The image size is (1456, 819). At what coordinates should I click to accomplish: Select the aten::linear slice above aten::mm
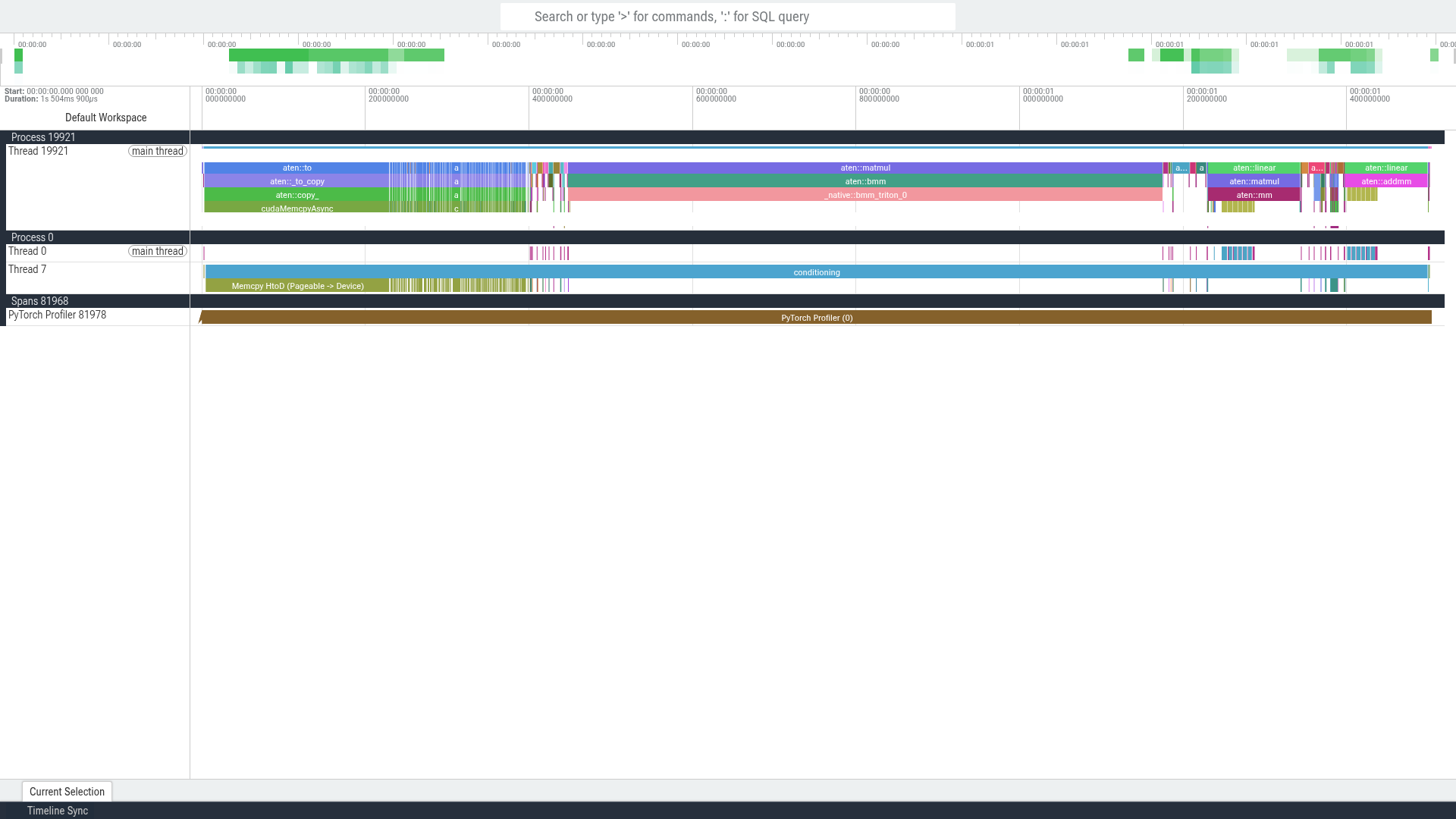coord(1254,168)
